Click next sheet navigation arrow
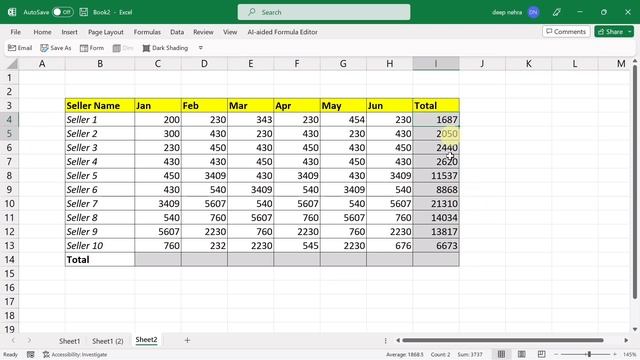 [x=29, y=340]
